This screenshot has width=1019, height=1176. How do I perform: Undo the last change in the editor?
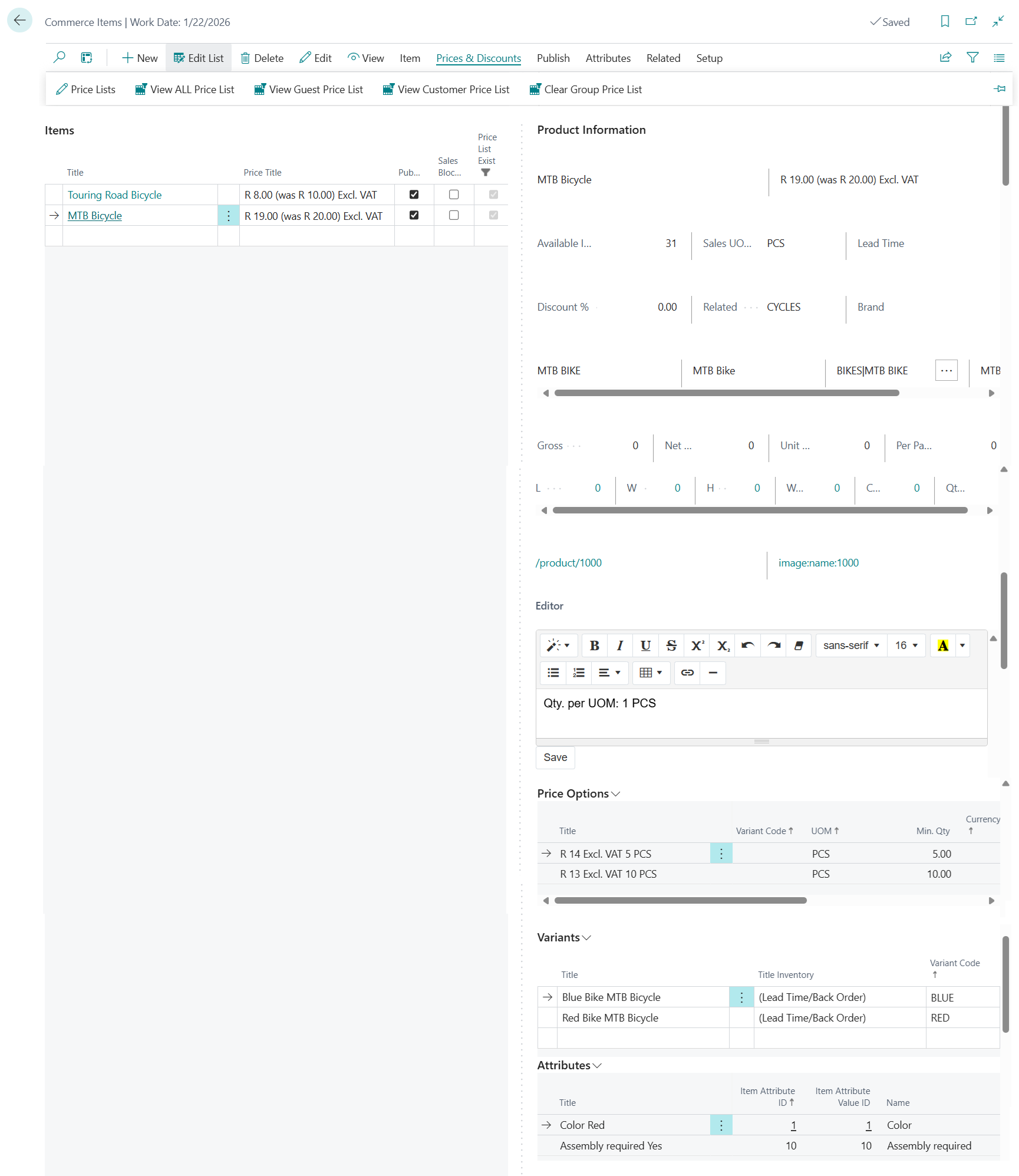[x=747, y=645]
